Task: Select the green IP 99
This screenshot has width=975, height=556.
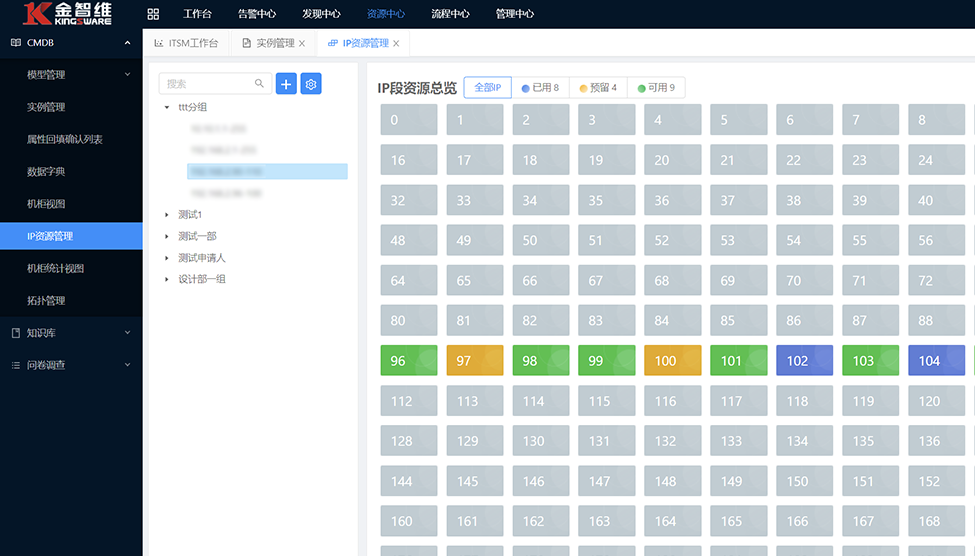Action: tap(606, 360)
